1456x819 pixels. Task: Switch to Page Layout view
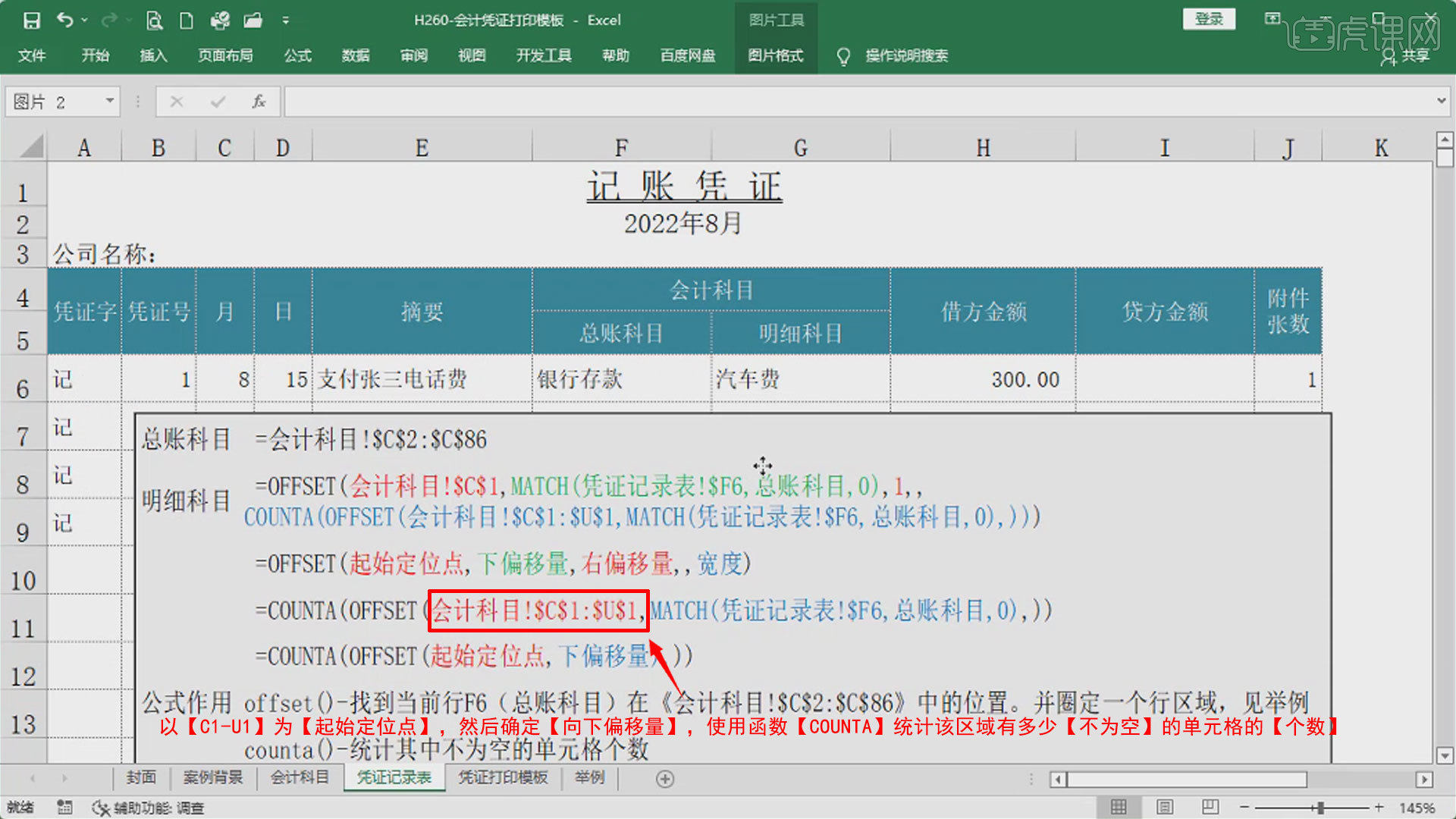coord(1165,808)
